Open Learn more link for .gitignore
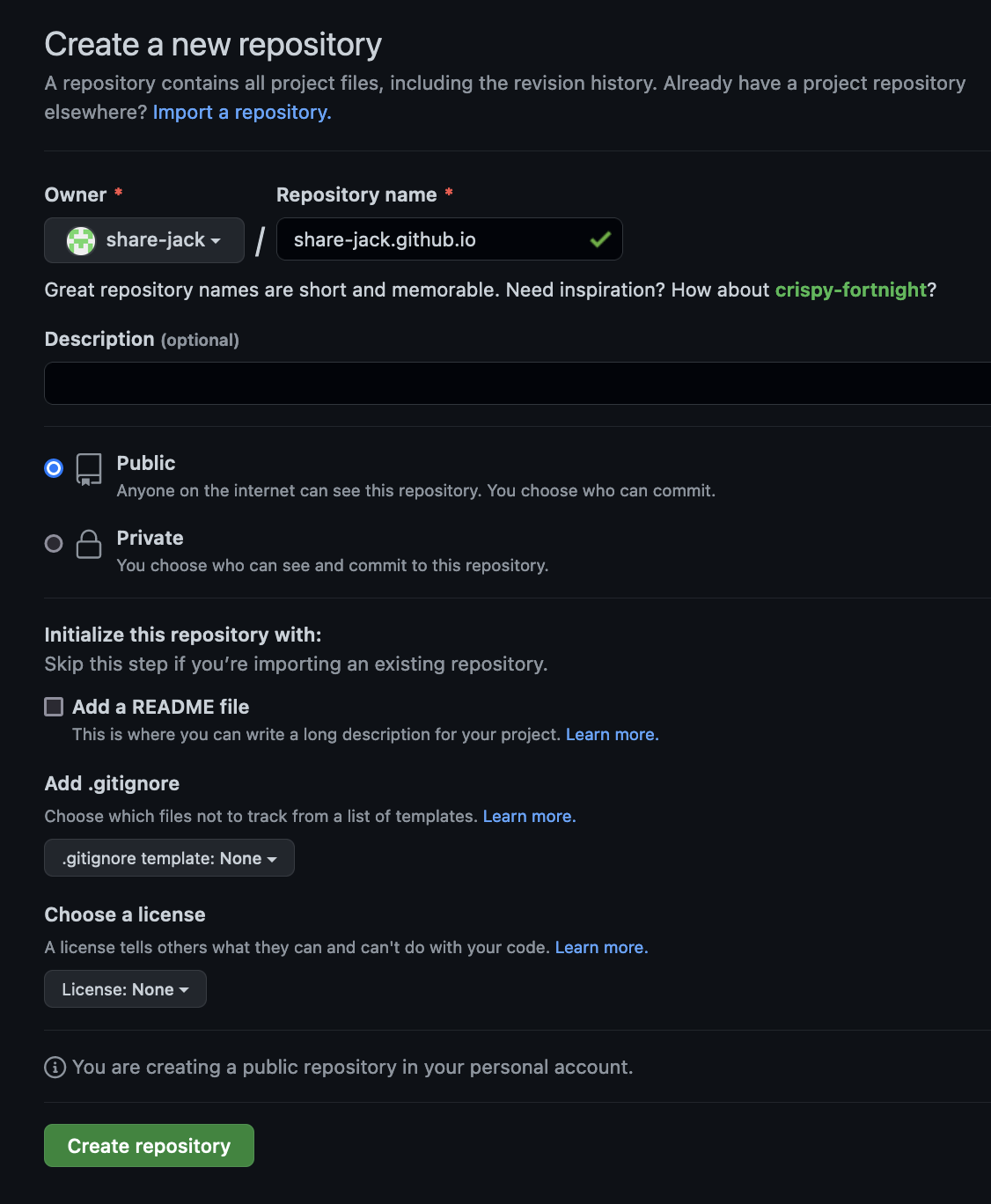The image size is (991, 1204). coord(529,817)
